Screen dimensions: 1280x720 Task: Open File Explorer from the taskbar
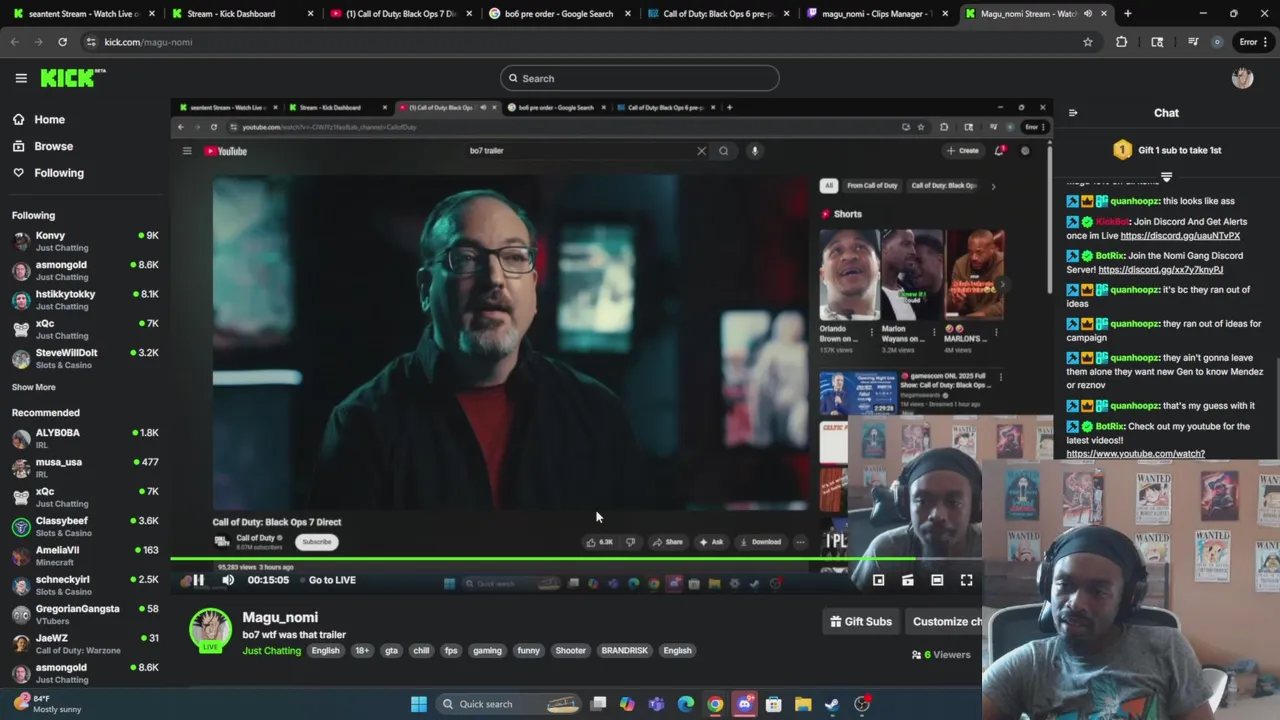point(803,704)
